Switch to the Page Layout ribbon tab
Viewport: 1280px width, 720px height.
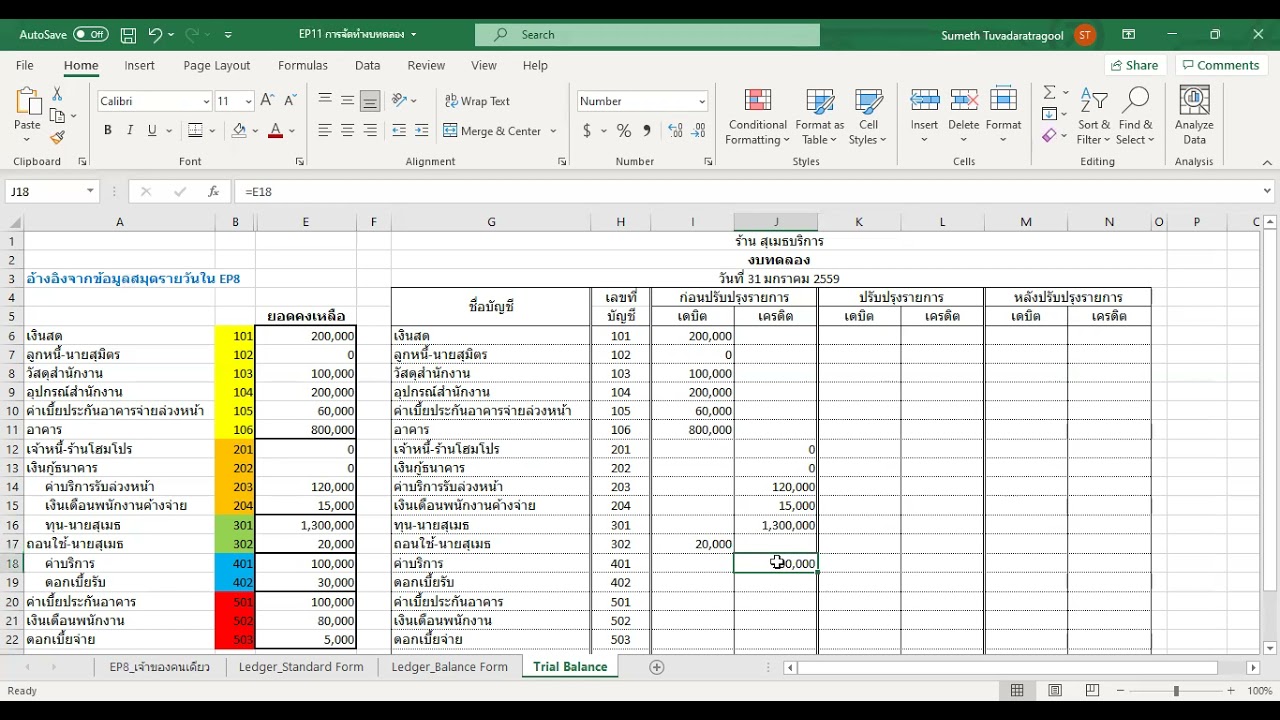tap(217, 65)
